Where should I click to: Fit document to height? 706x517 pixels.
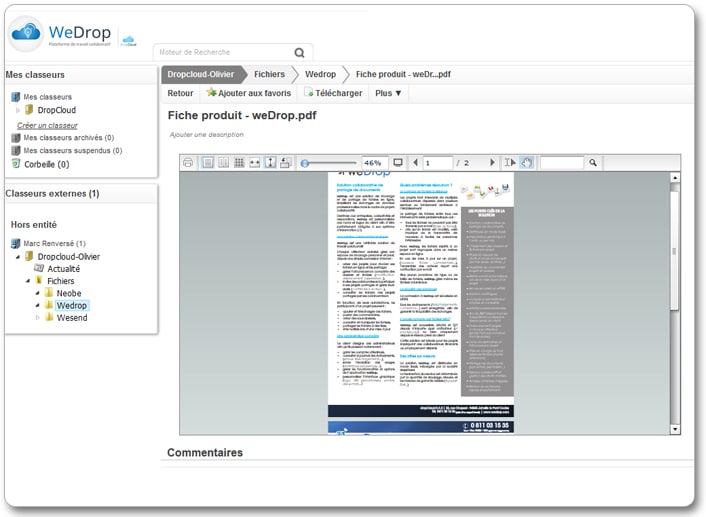pos(270,163)
